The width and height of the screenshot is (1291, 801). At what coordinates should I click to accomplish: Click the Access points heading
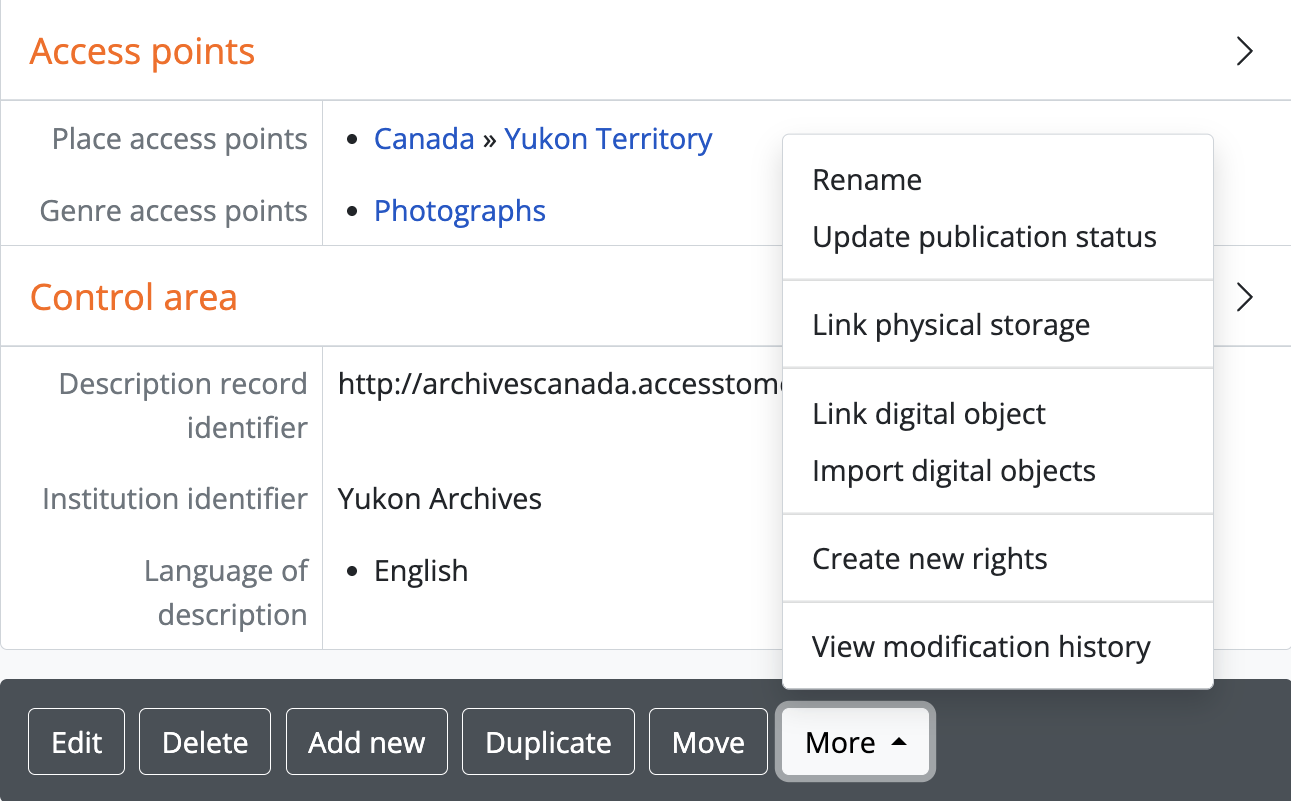[x=142, y=51]
